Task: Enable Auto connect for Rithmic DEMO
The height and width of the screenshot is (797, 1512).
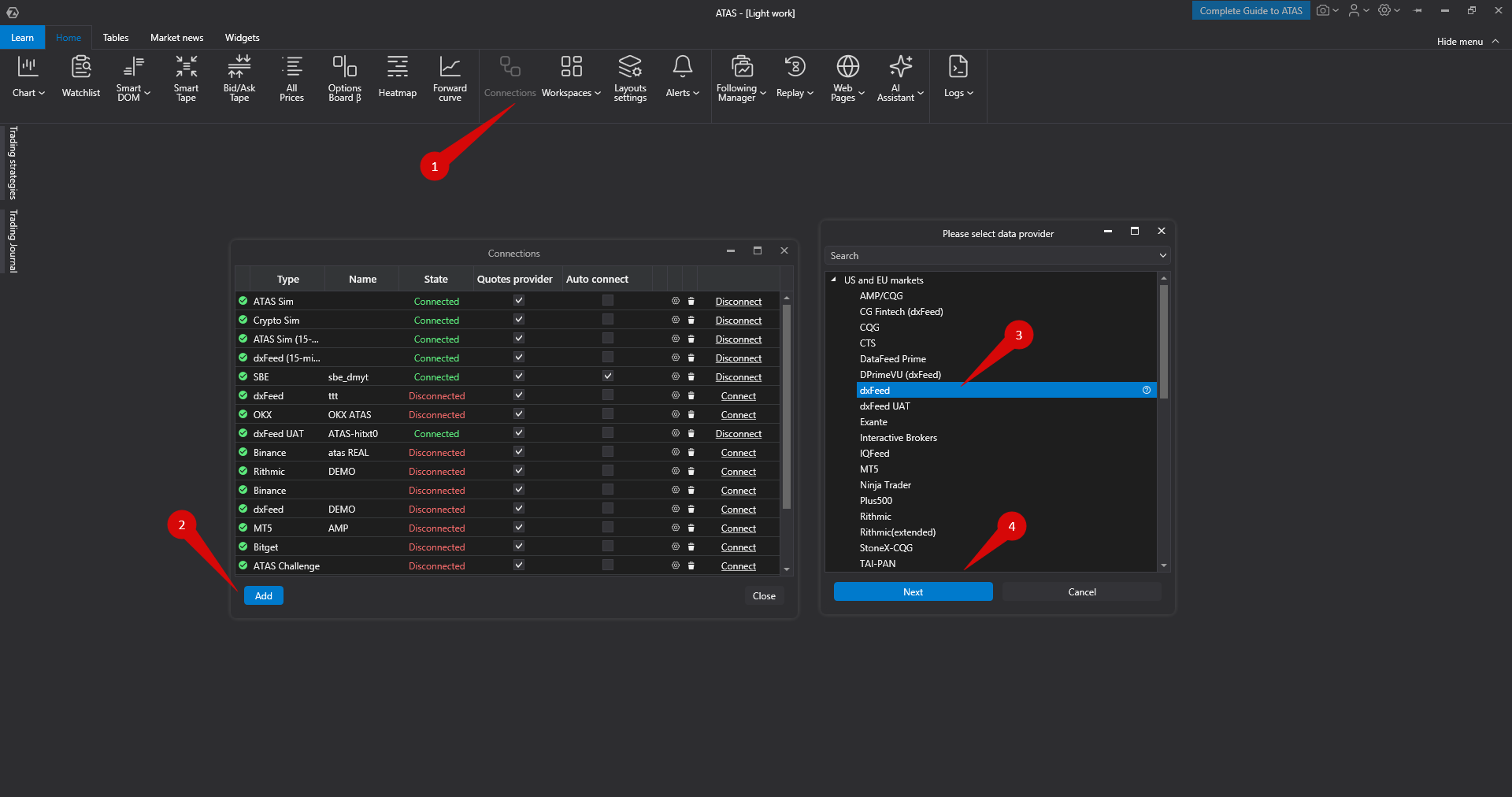Action: tap(607, 470)
